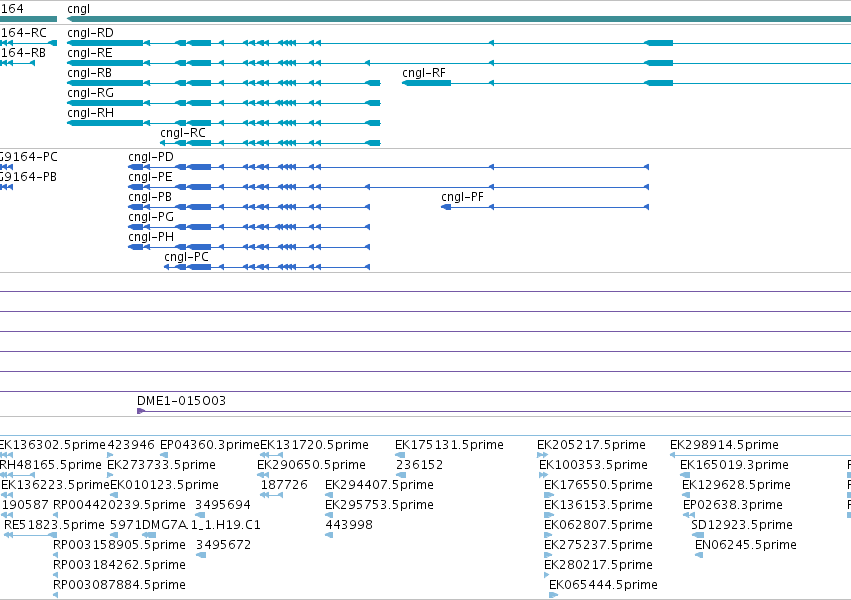Click the 164-RB transcript label
851x600 pixels.
pyautogui.click(x=23, y=53)
